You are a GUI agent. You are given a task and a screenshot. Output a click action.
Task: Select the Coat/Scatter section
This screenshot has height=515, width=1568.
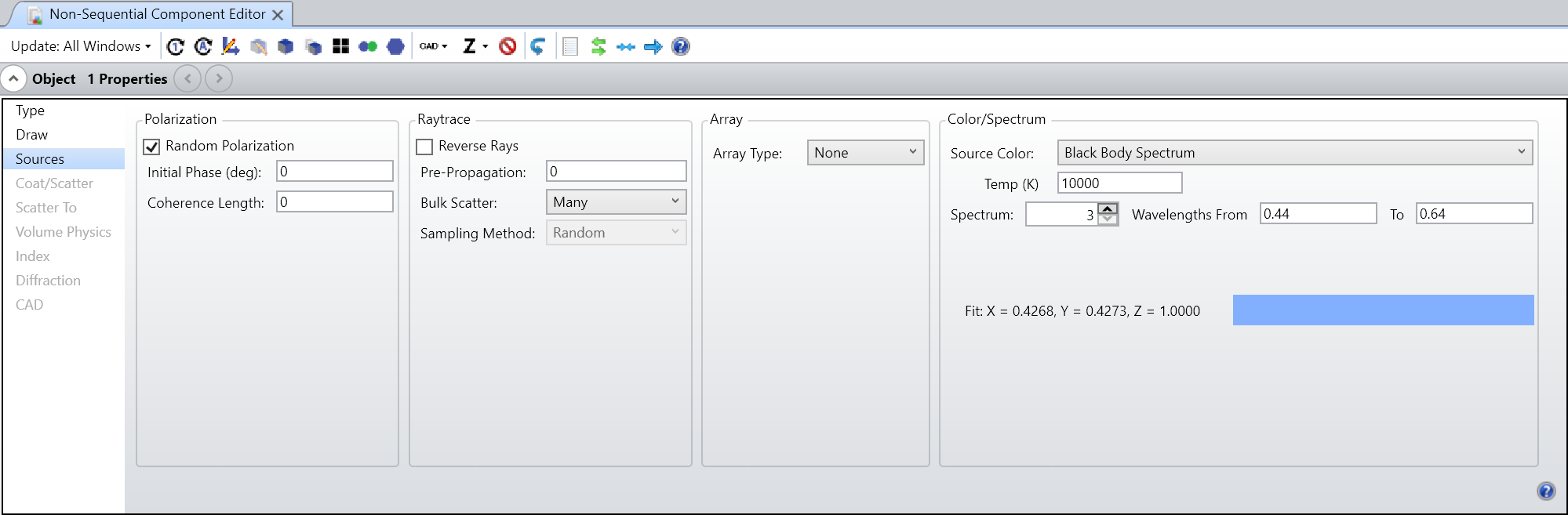coord(64,183)
